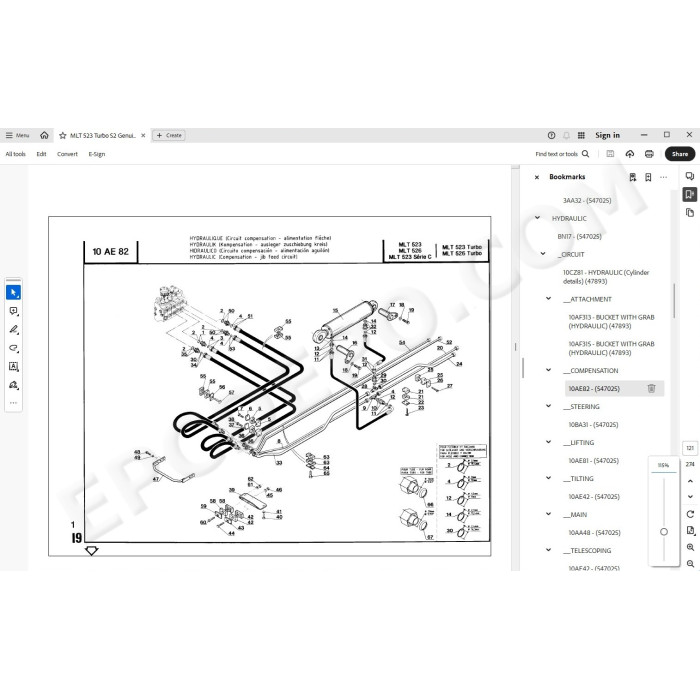Screen dimensions: 700x700
Task: Collapse the __LIFTING bookmark group
Action: click(x=549, y=442)
